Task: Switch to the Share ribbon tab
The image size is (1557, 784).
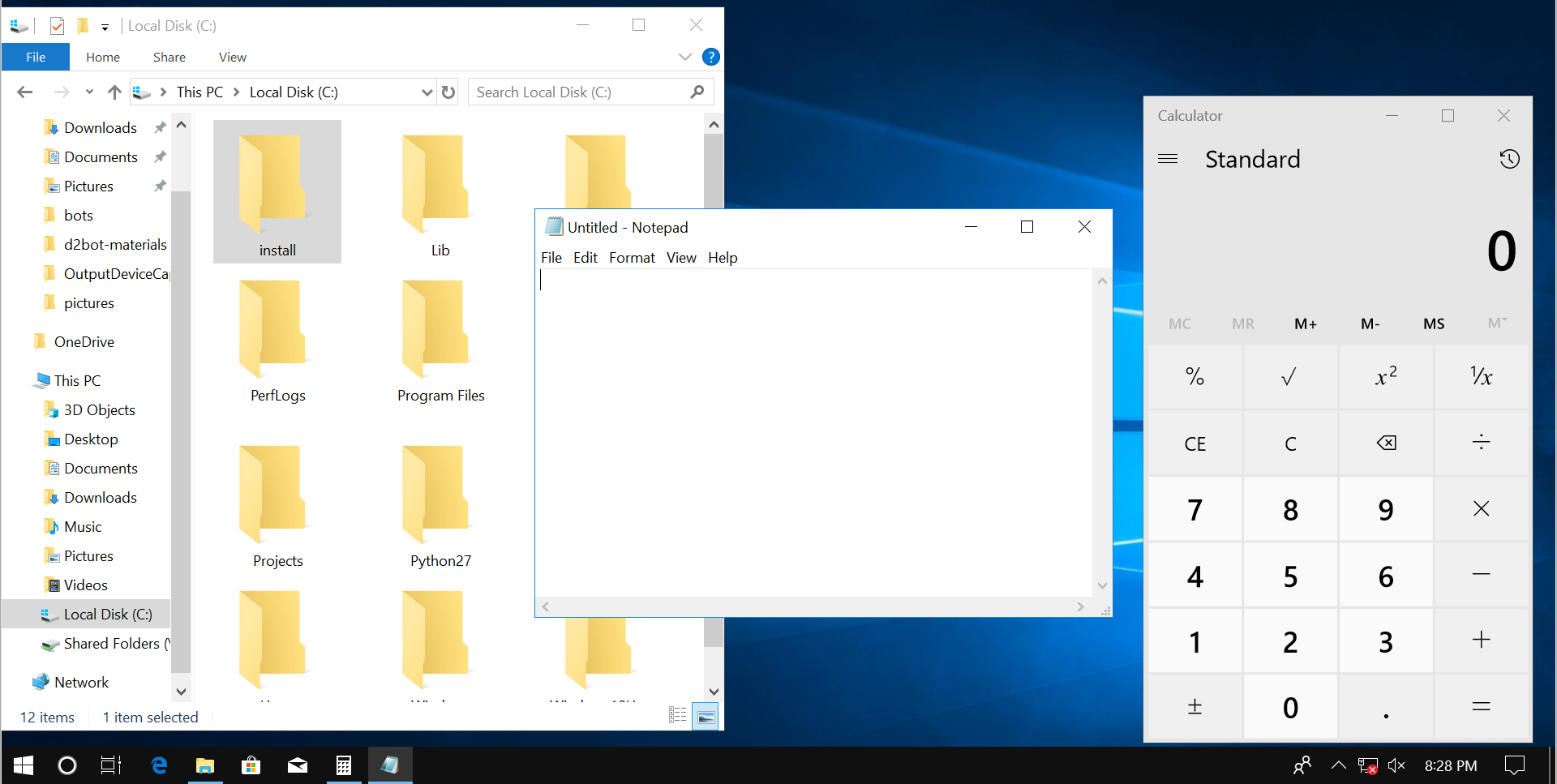Action: (x=169, y=57)
